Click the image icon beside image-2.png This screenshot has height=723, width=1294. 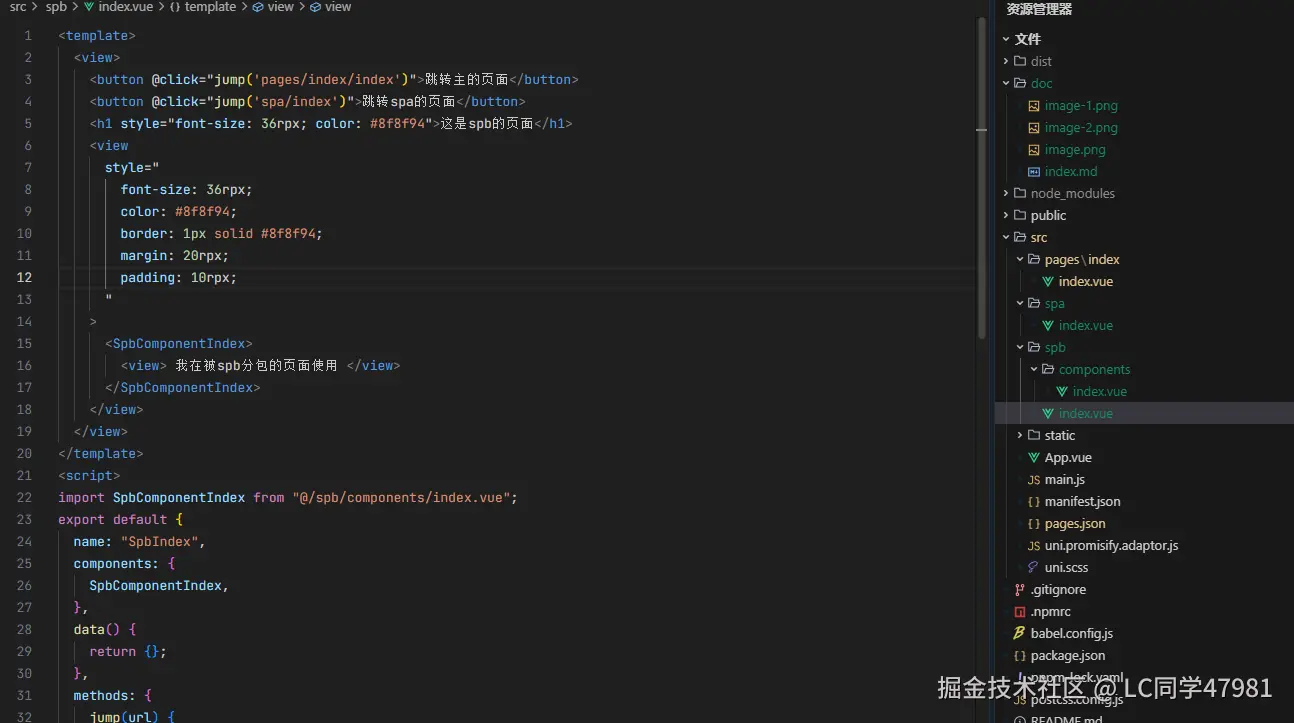[x=1034, y=127]
